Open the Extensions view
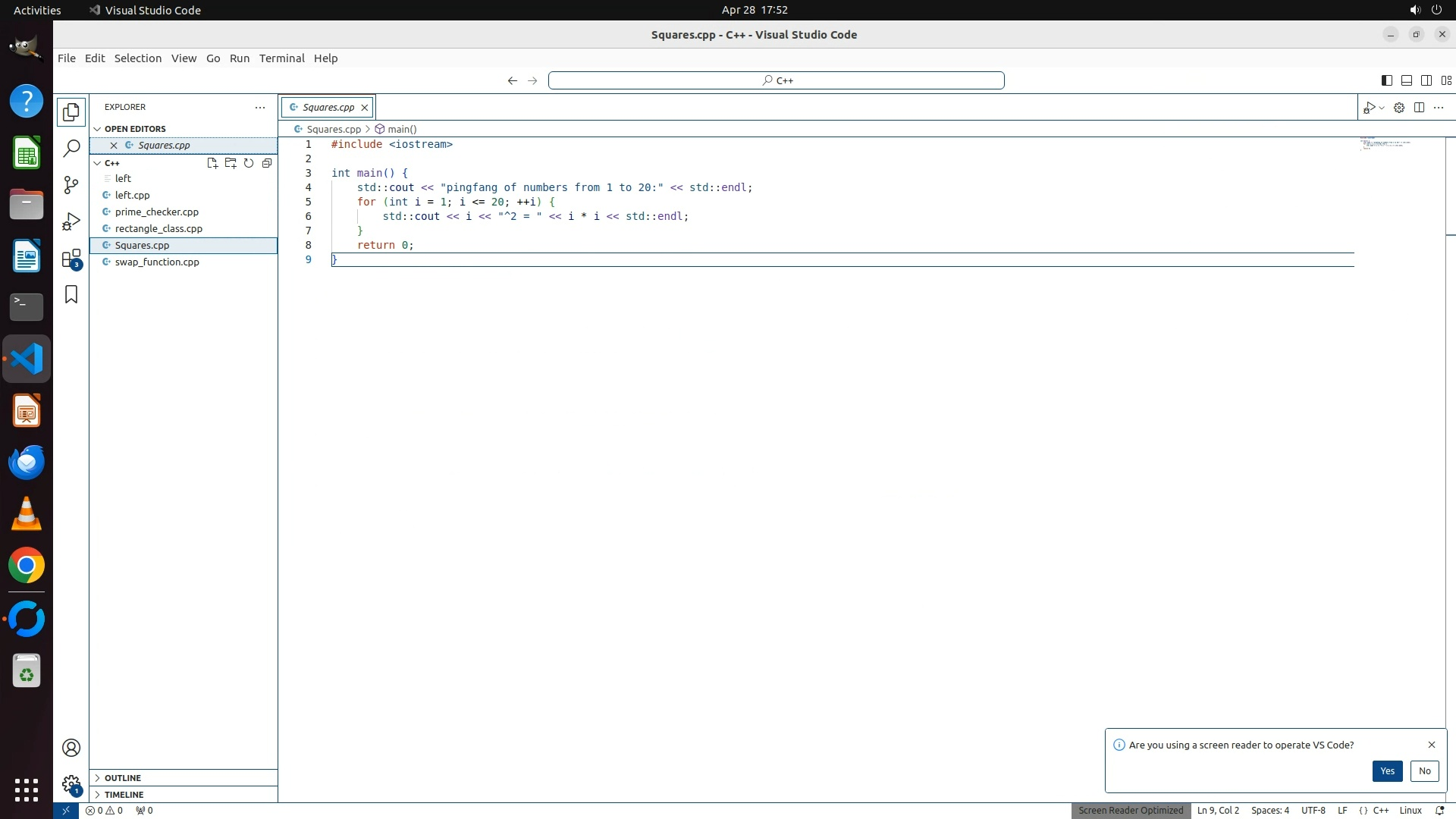 [x=71, y=259]
